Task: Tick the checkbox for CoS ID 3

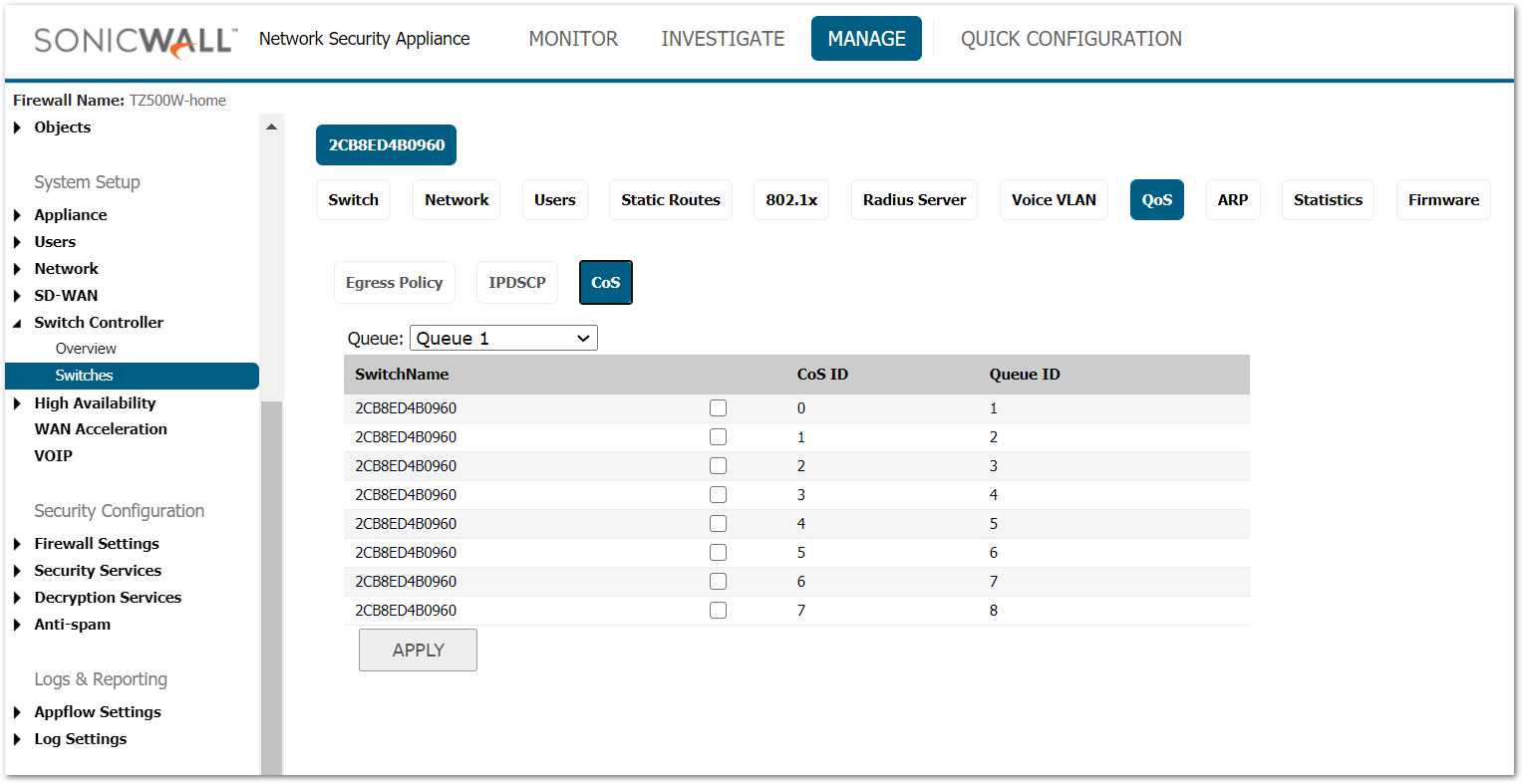Action: [x=718, y=495]
